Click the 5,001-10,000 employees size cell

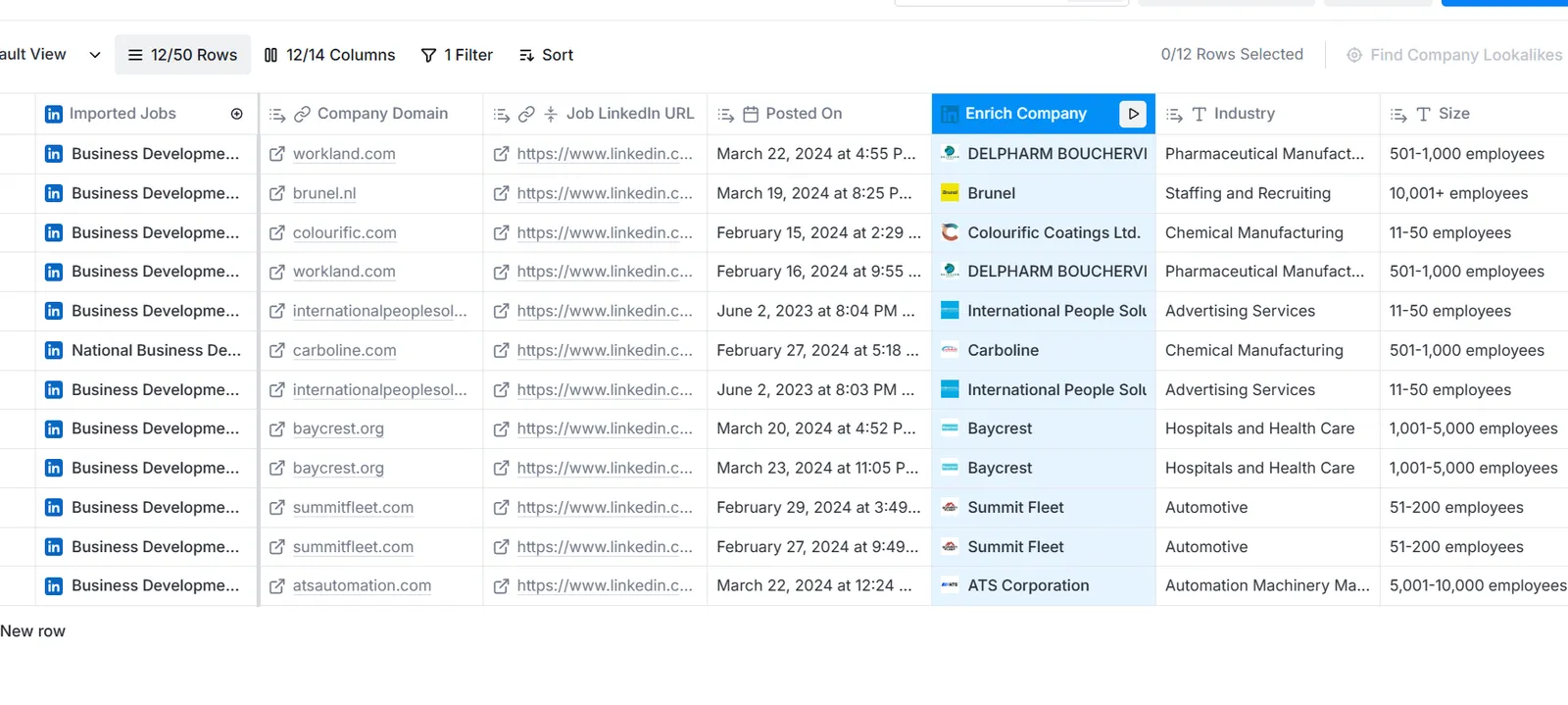[1475, 585]
